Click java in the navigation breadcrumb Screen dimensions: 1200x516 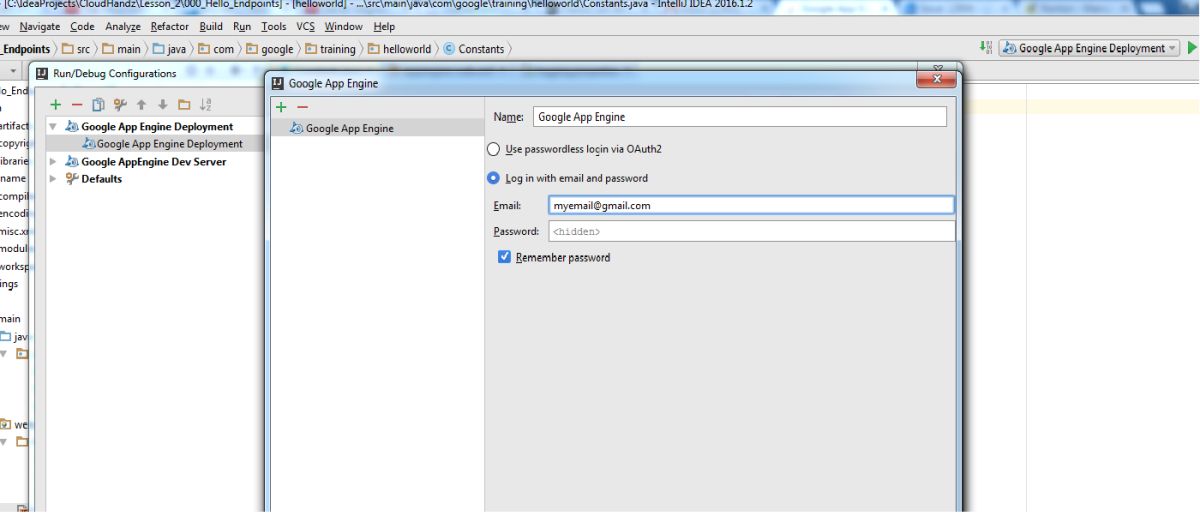click(x=169, y=49)
